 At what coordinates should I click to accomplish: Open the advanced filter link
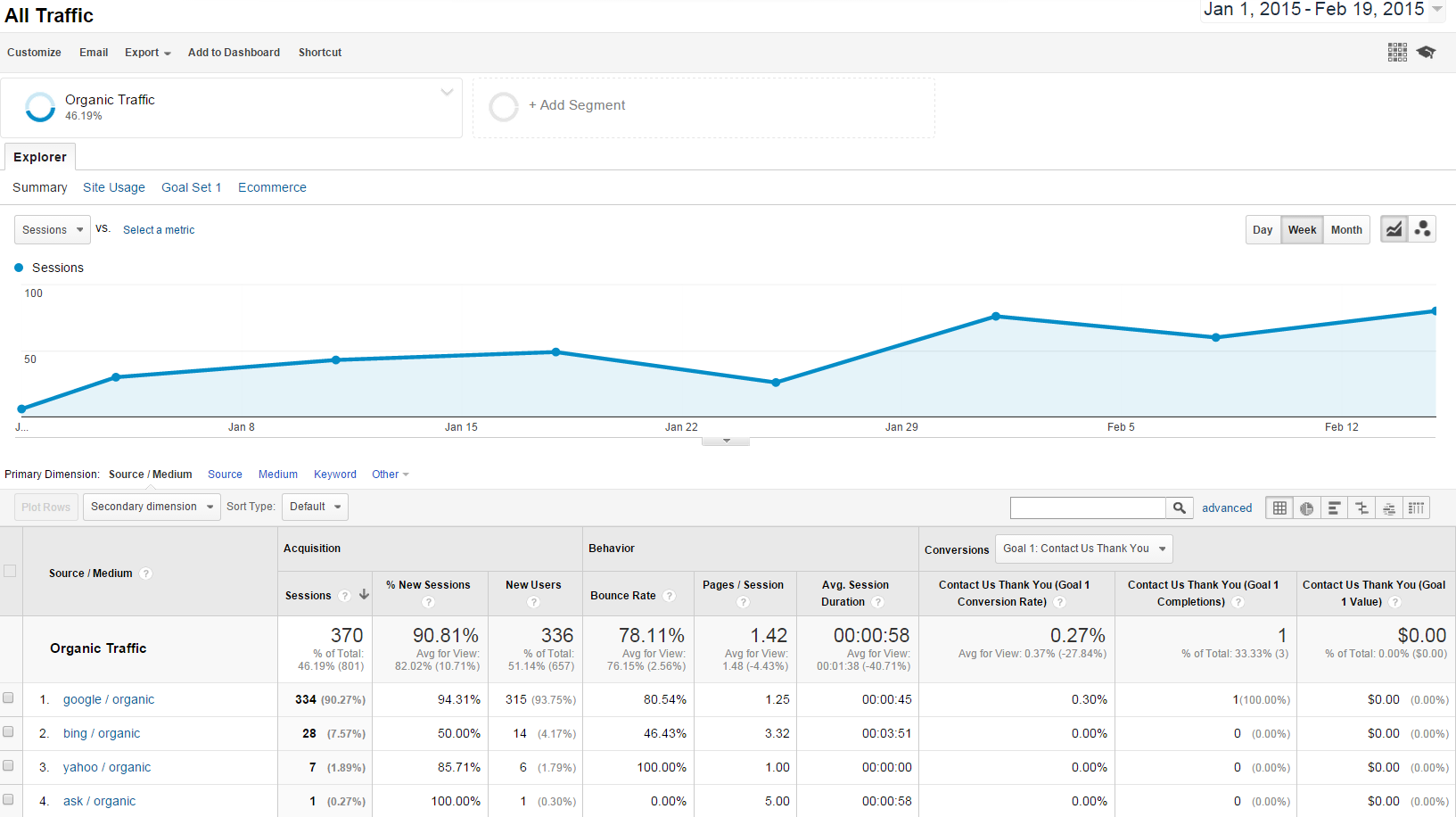(x=1227, y=508)
